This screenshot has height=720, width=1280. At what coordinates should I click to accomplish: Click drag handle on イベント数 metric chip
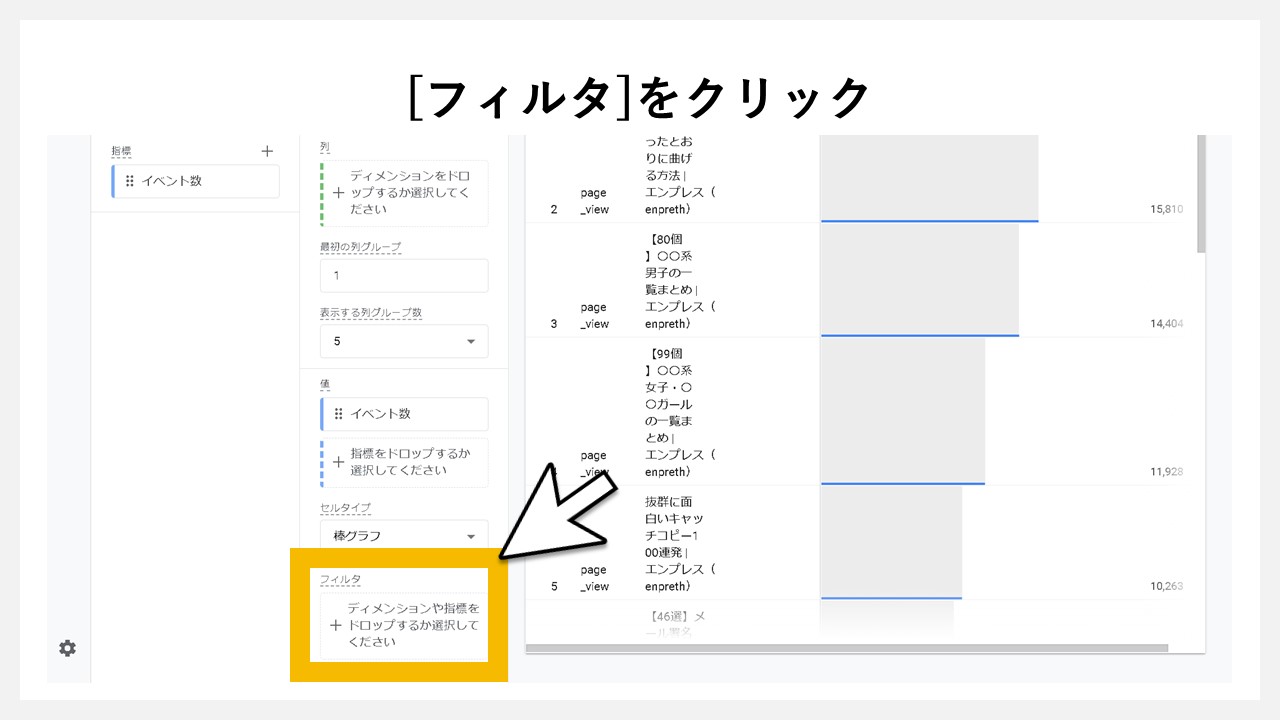click(131, 181)
